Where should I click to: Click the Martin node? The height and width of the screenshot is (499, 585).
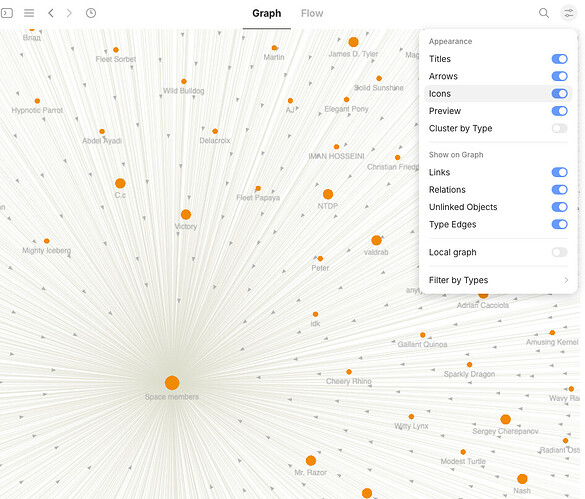pos(274,48)
